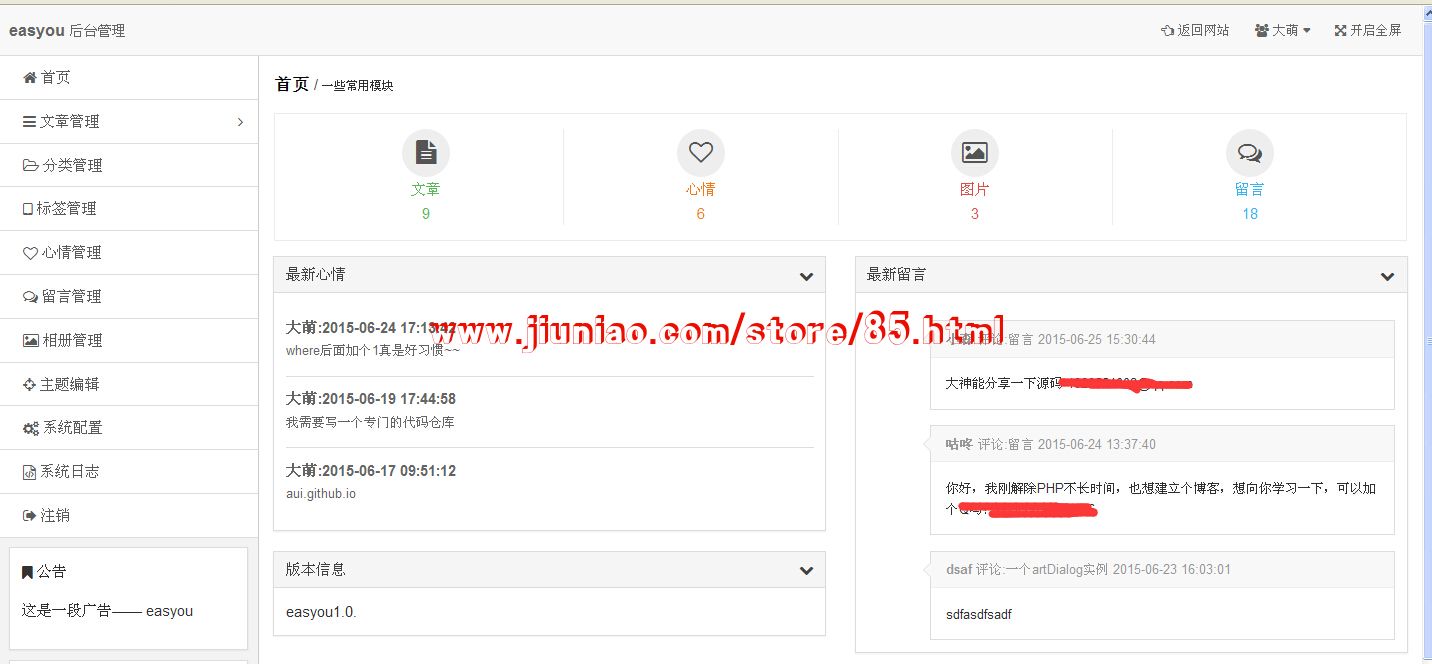
Task: Click the users icon beside 大萌
Action: [x=1262, y=31]
